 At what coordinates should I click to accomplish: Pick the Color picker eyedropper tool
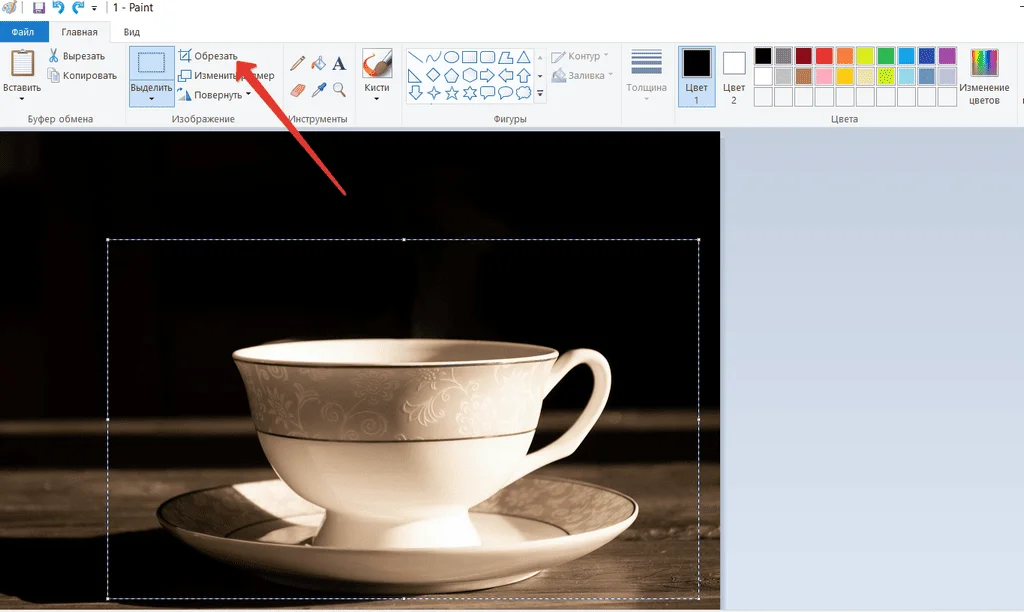click(318, 90)
